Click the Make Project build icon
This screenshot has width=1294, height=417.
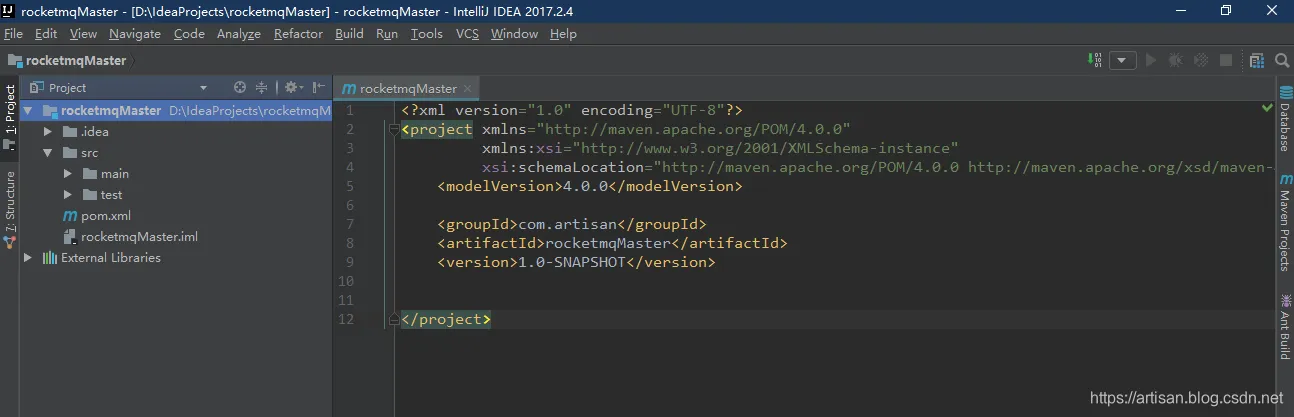(1095, 60)
